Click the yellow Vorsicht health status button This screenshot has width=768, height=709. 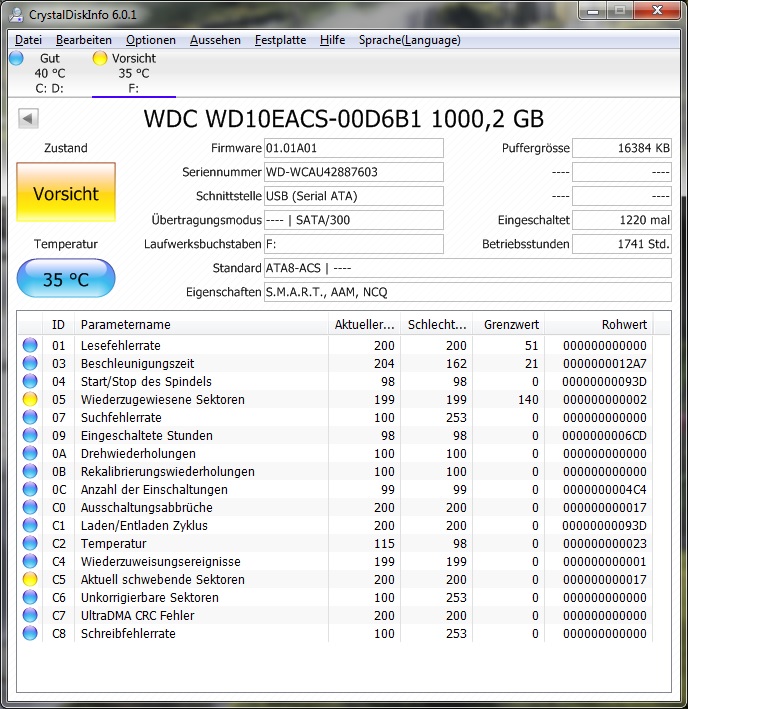(66, 192)
